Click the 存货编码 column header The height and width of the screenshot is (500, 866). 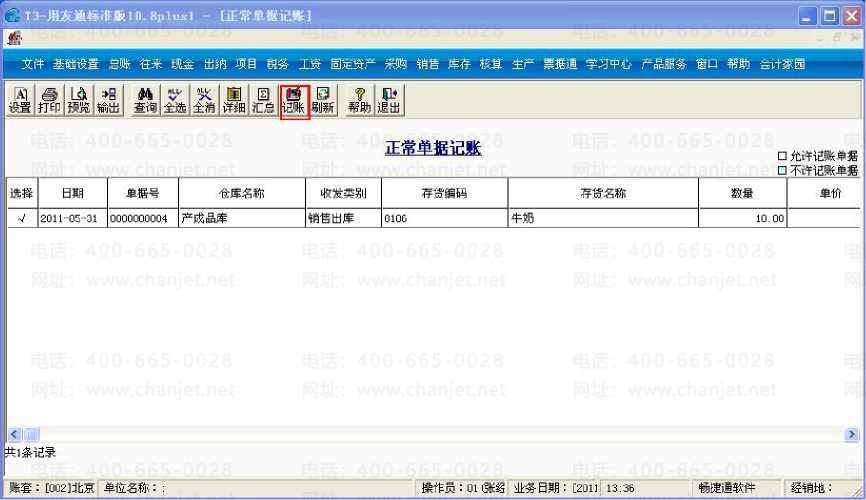pos(444,193)
